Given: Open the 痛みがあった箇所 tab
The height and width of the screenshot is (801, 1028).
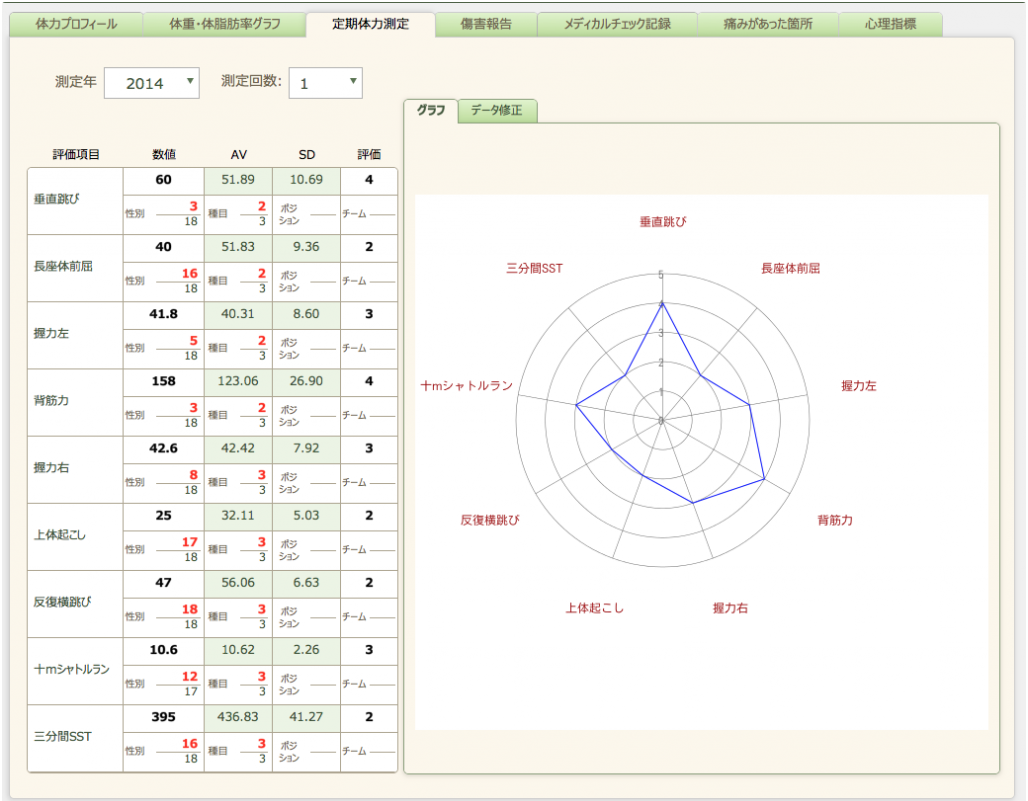Looking at the screenshot, I should (768, 24).
